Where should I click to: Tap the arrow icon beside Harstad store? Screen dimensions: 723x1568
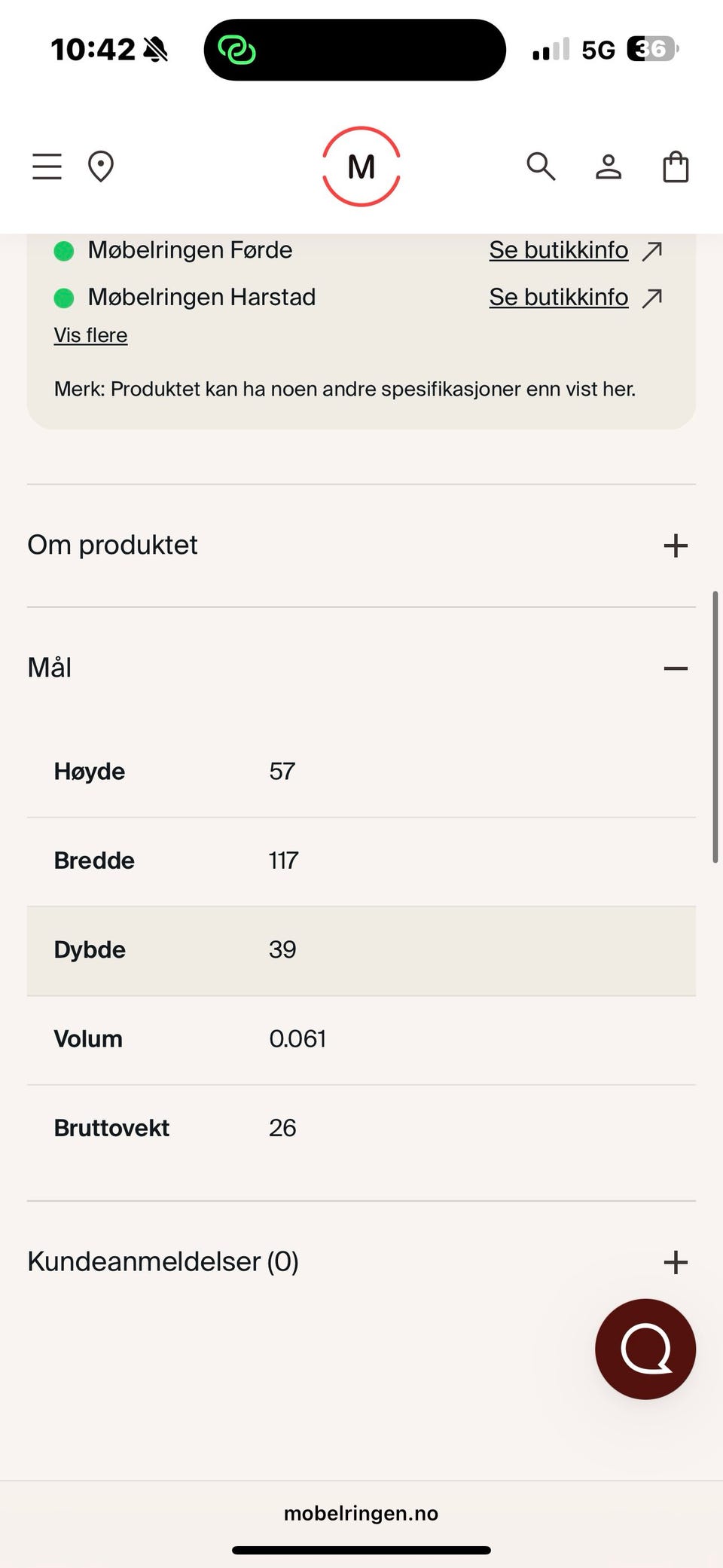652,298
